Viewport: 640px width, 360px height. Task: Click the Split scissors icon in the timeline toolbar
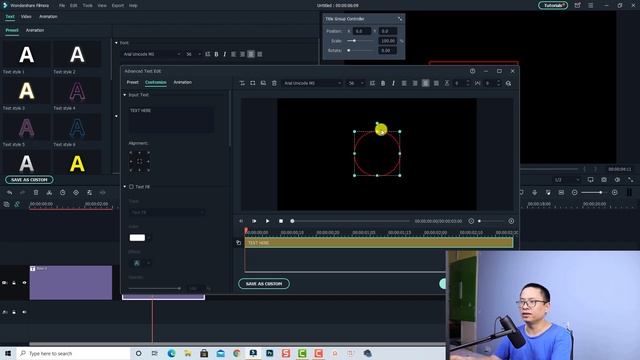coord(49,192)
